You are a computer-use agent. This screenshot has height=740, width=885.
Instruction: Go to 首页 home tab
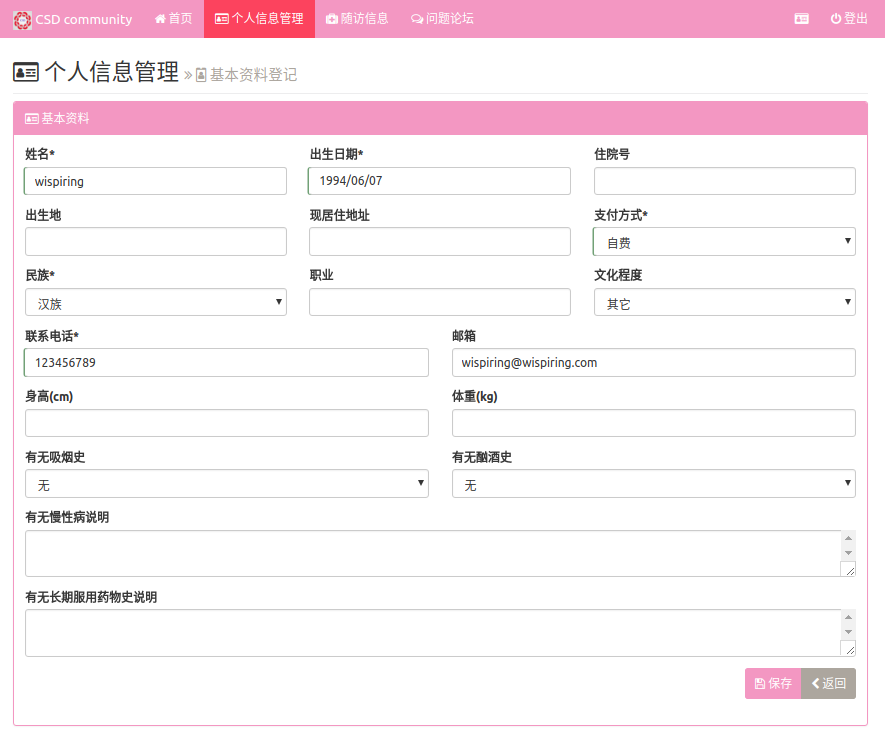point(174,19)
